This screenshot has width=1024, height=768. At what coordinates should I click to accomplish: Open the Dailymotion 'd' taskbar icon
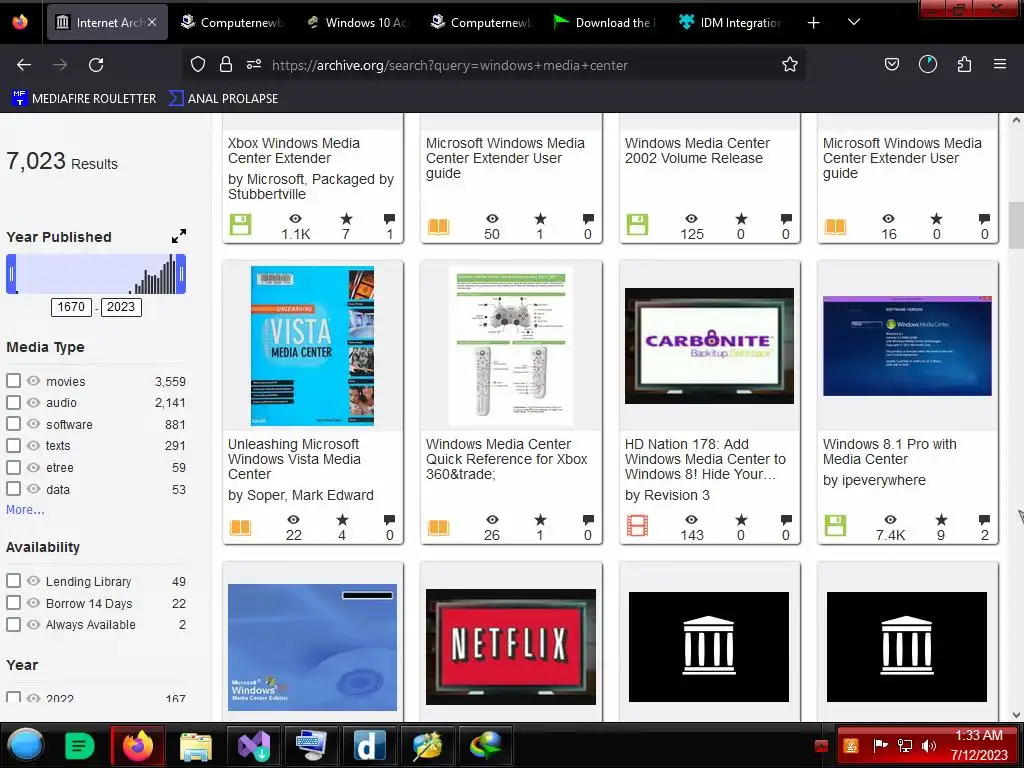(370, 746)
